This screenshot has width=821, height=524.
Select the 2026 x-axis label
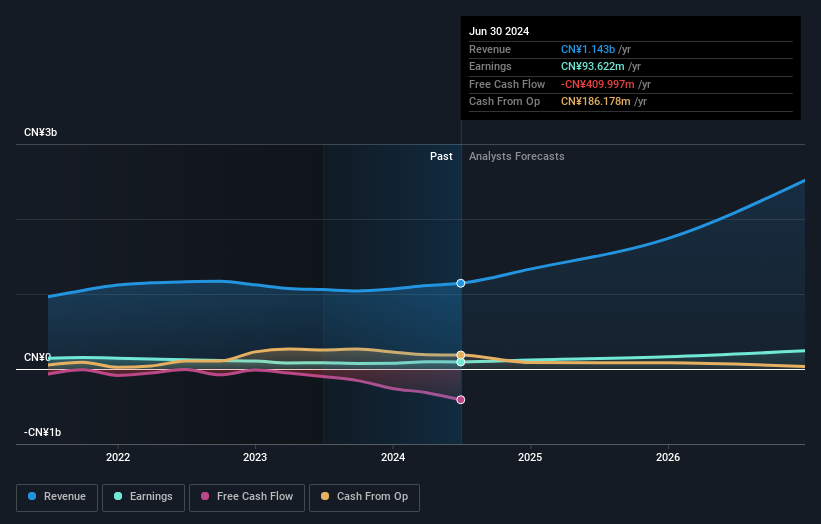coord(668,458)
